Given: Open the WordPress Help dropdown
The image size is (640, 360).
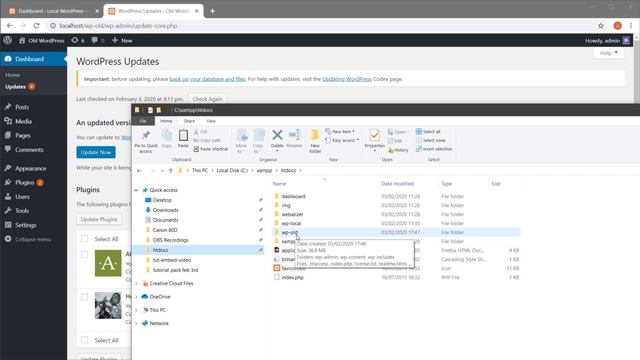Looking at the screenshot, I should pyautogui.click(x=609, y=53).
